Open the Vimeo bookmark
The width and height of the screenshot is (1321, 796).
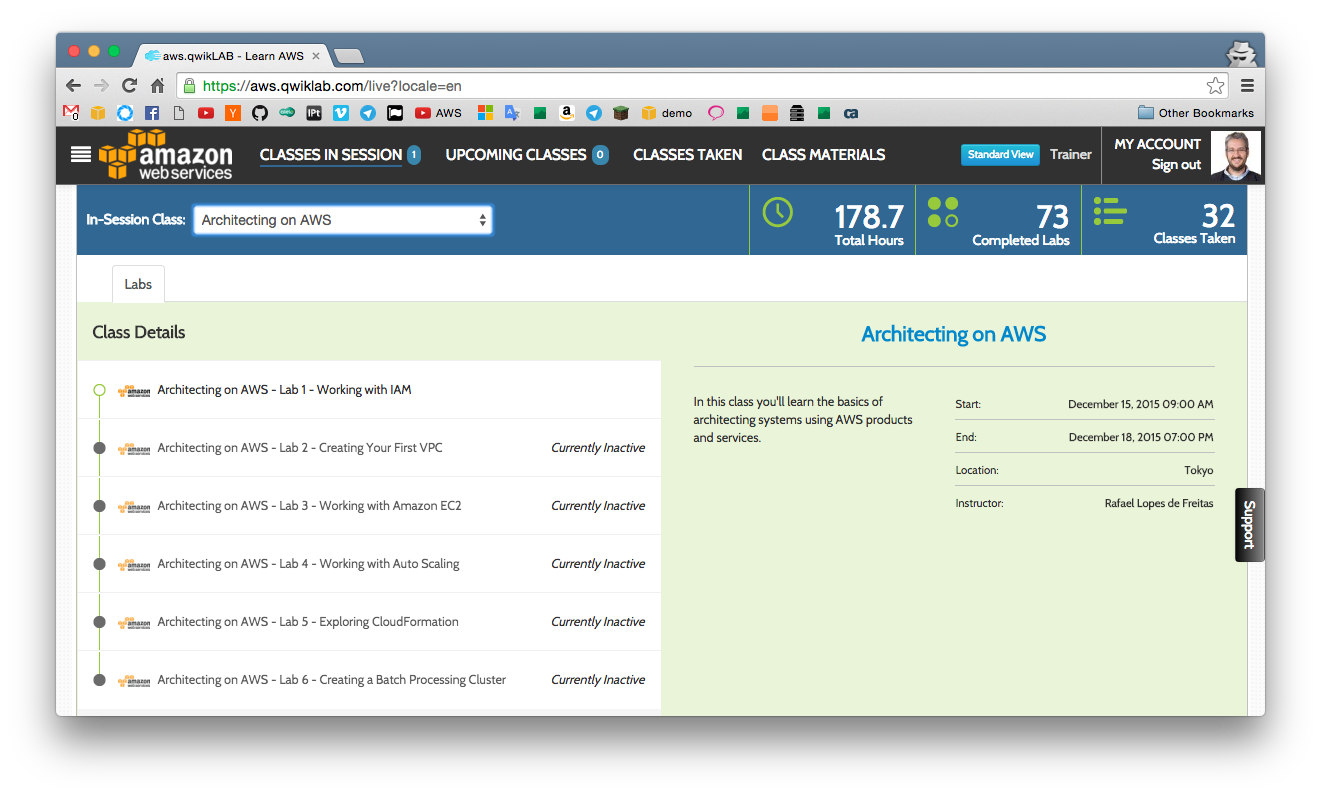[341, 113]
